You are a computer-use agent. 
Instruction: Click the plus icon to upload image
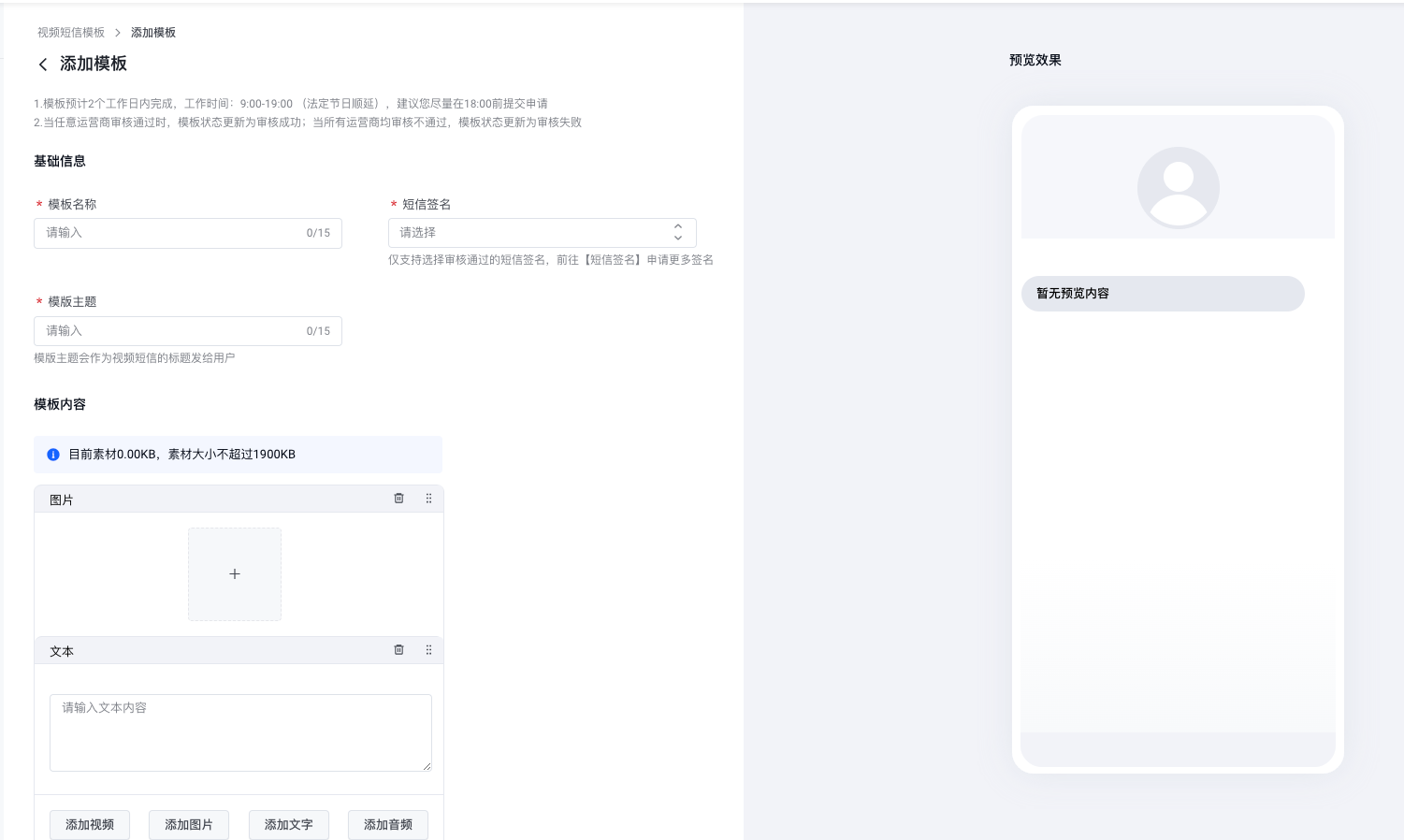[x=235, y=574]
